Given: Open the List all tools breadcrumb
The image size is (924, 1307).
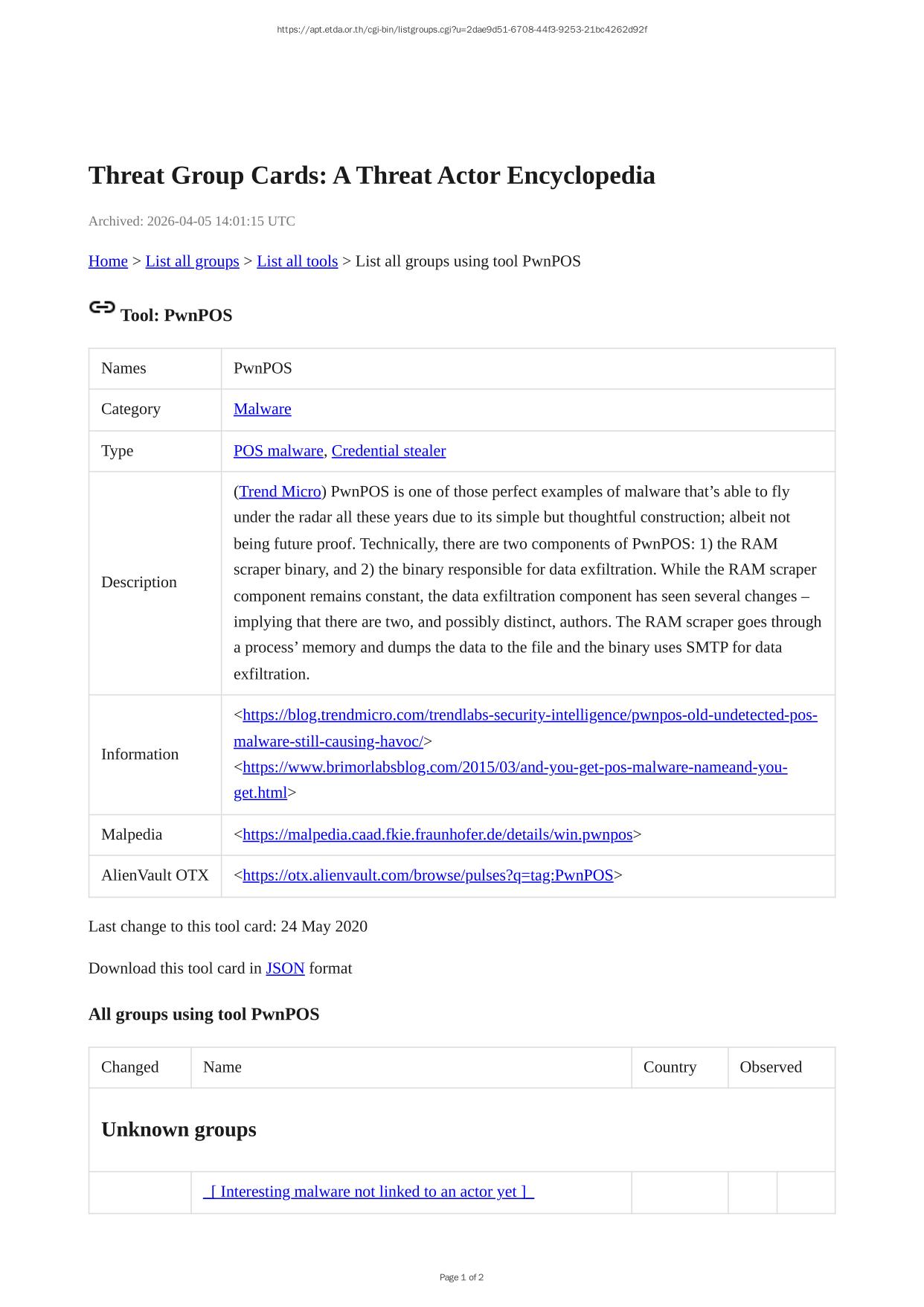Looking at the screenshot, I should tap(297, 261).
